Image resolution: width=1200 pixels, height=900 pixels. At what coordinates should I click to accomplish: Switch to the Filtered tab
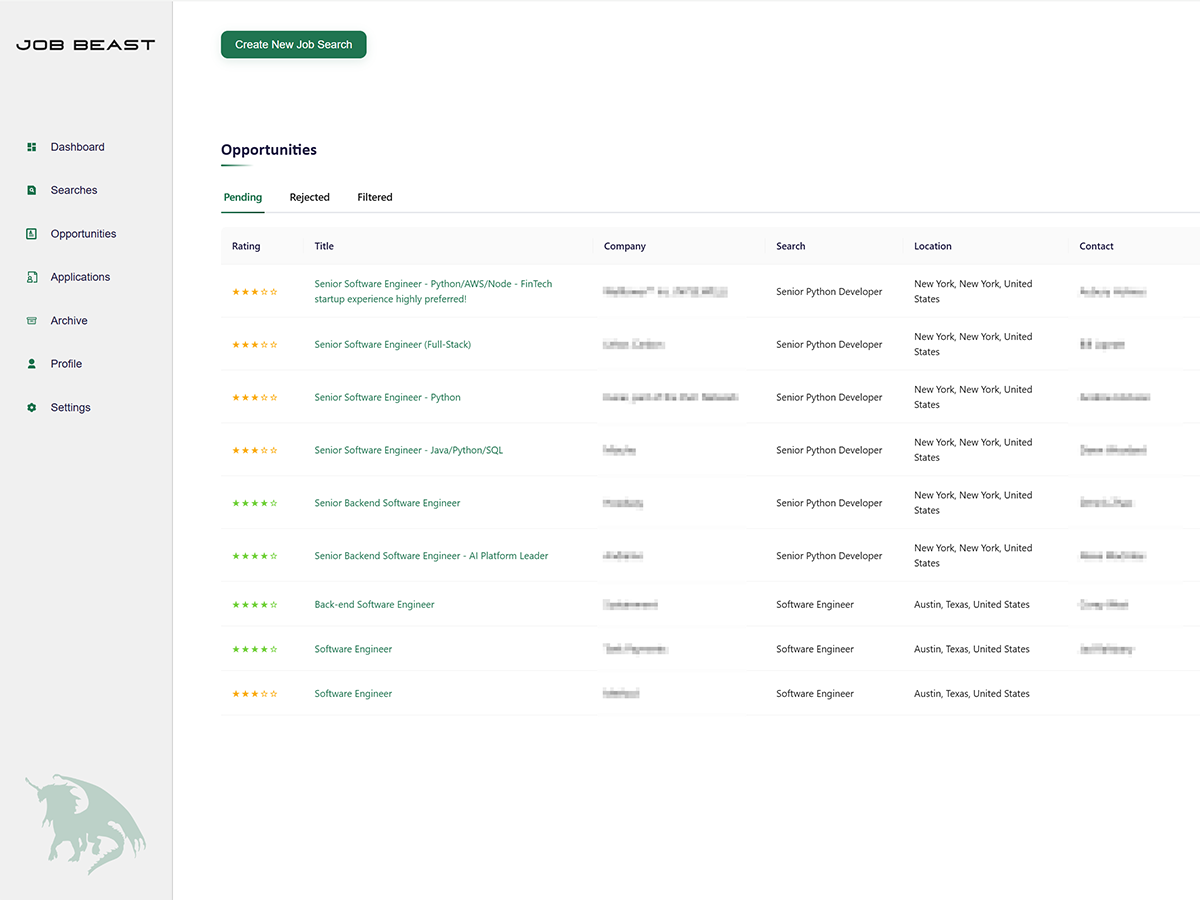click(x=374, y=197)
